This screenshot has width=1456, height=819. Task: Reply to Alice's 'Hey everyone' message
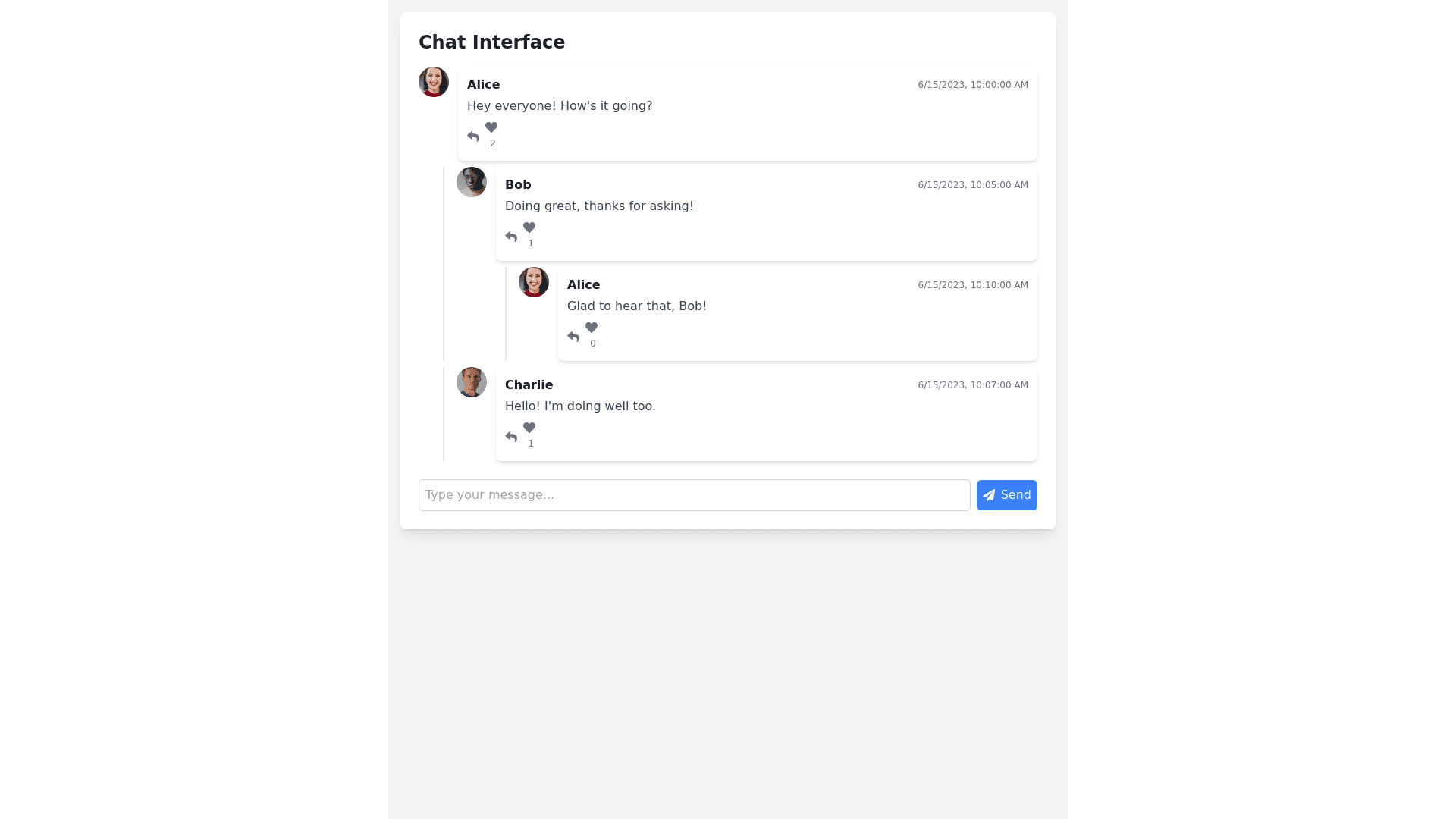[x=473, y=136]
